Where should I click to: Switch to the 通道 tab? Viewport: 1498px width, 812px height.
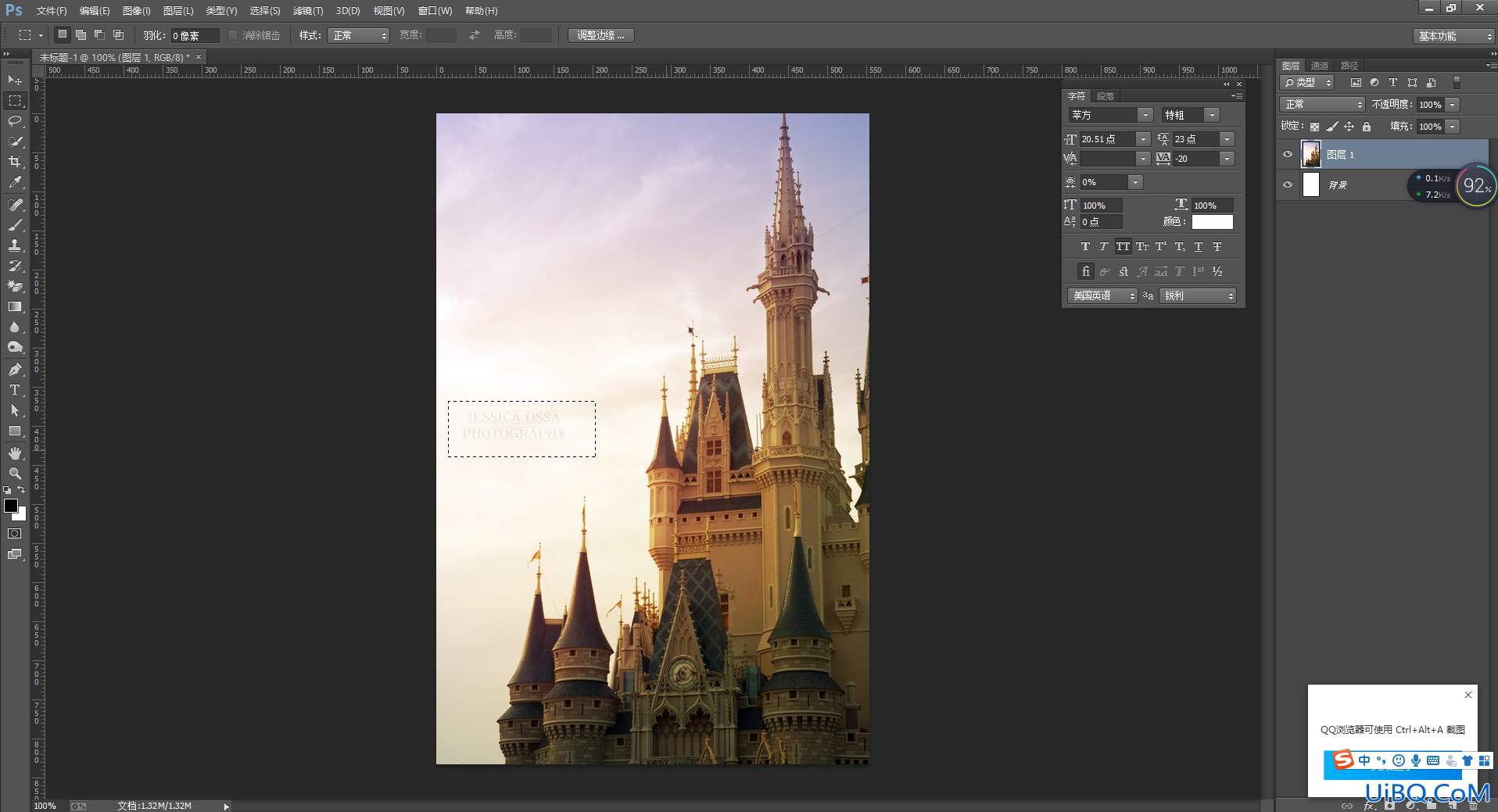coord(1320,66)
